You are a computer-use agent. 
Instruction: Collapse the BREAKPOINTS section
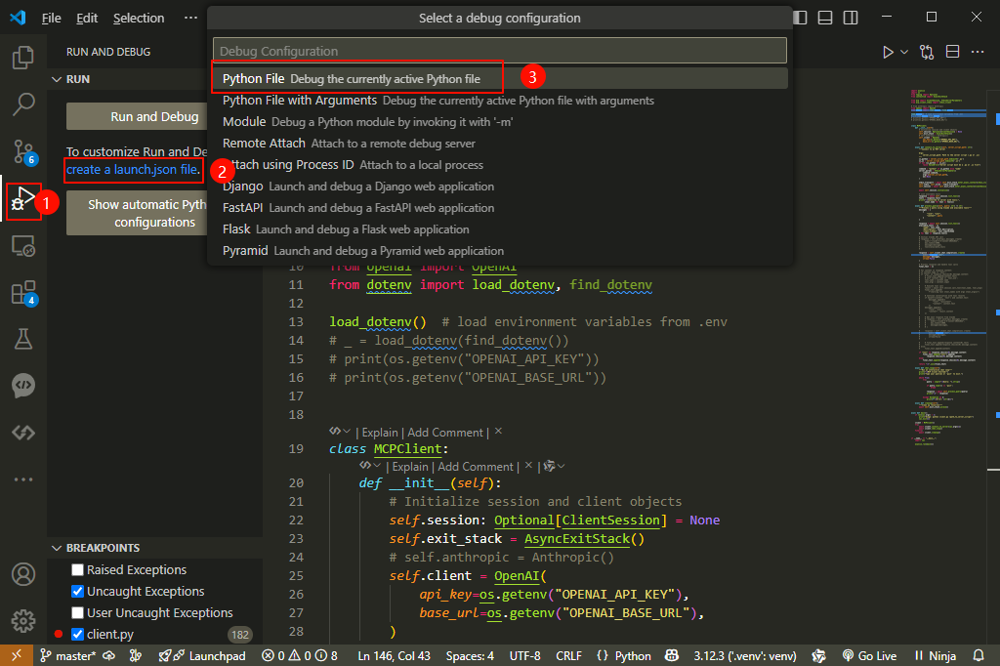pos(56,548)
